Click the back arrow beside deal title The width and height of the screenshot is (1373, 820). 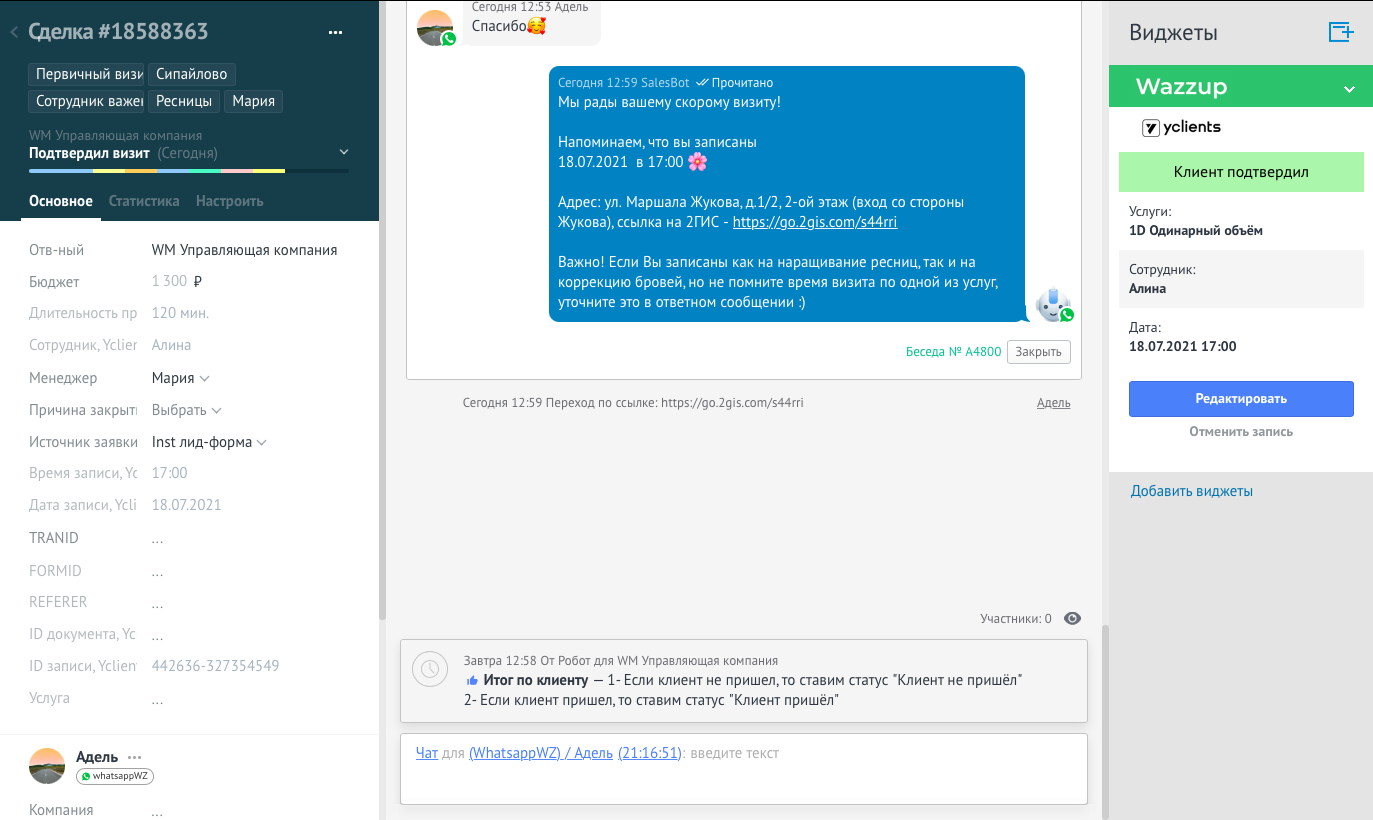click(x=14, y=33)
